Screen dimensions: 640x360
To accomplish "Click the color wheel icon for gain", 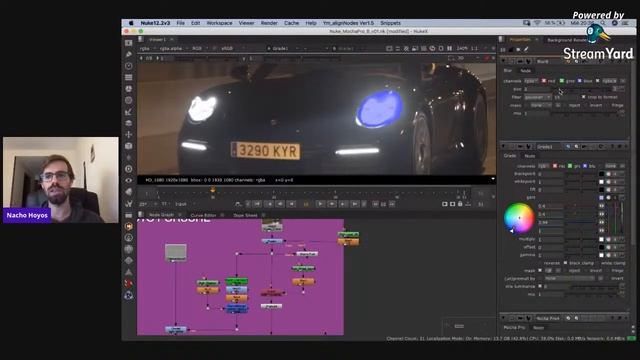I will pos(609,198).
